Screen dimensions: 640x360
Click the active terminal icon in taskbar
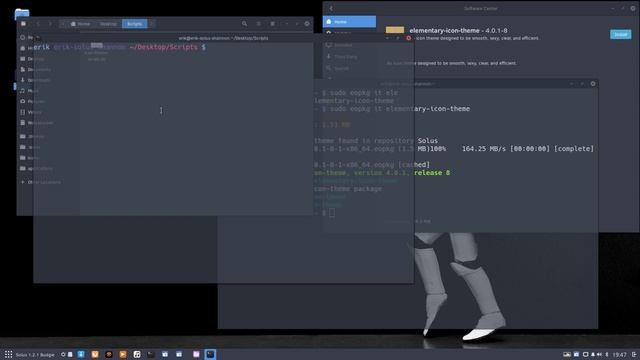point(210,354)
